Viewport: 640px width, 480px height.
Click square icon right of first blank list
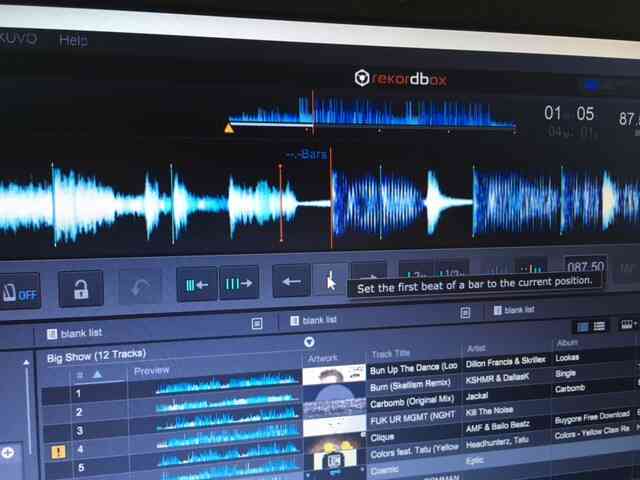(257, 324)
